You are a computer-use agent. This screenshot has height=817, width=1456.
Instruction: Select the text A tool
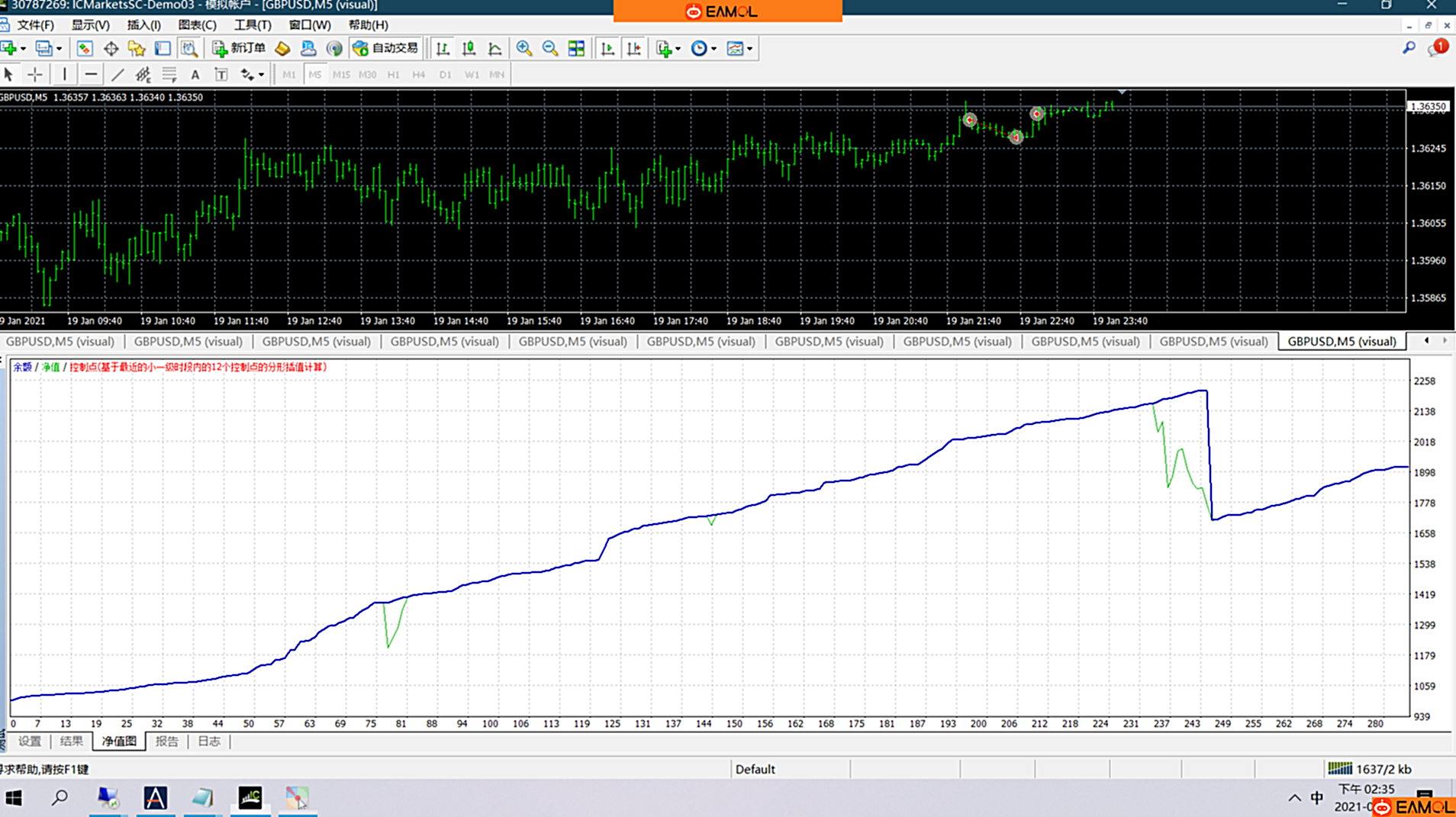[x=195, y=74]
